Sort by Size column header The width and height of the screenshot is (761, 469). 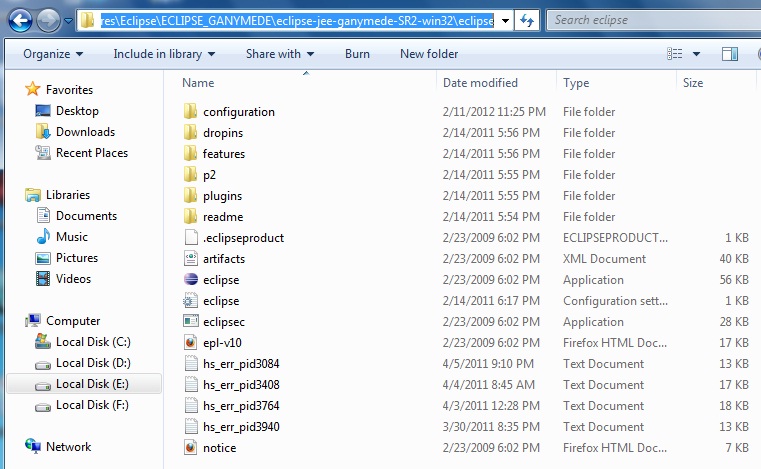point(693,83)
